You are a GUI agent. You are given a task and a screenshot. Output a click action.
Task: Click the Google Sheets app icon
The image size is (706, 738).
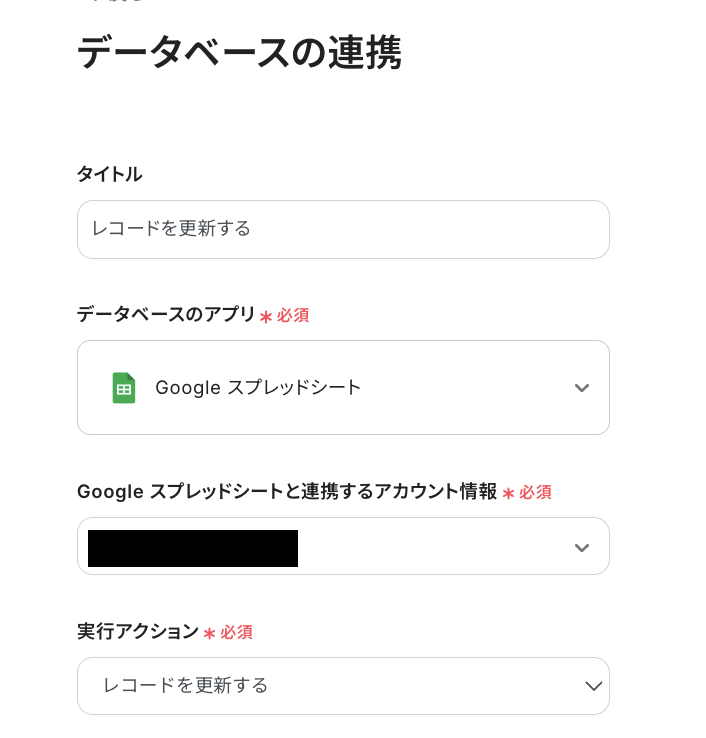pyautogui.click(x=124, y=388)
